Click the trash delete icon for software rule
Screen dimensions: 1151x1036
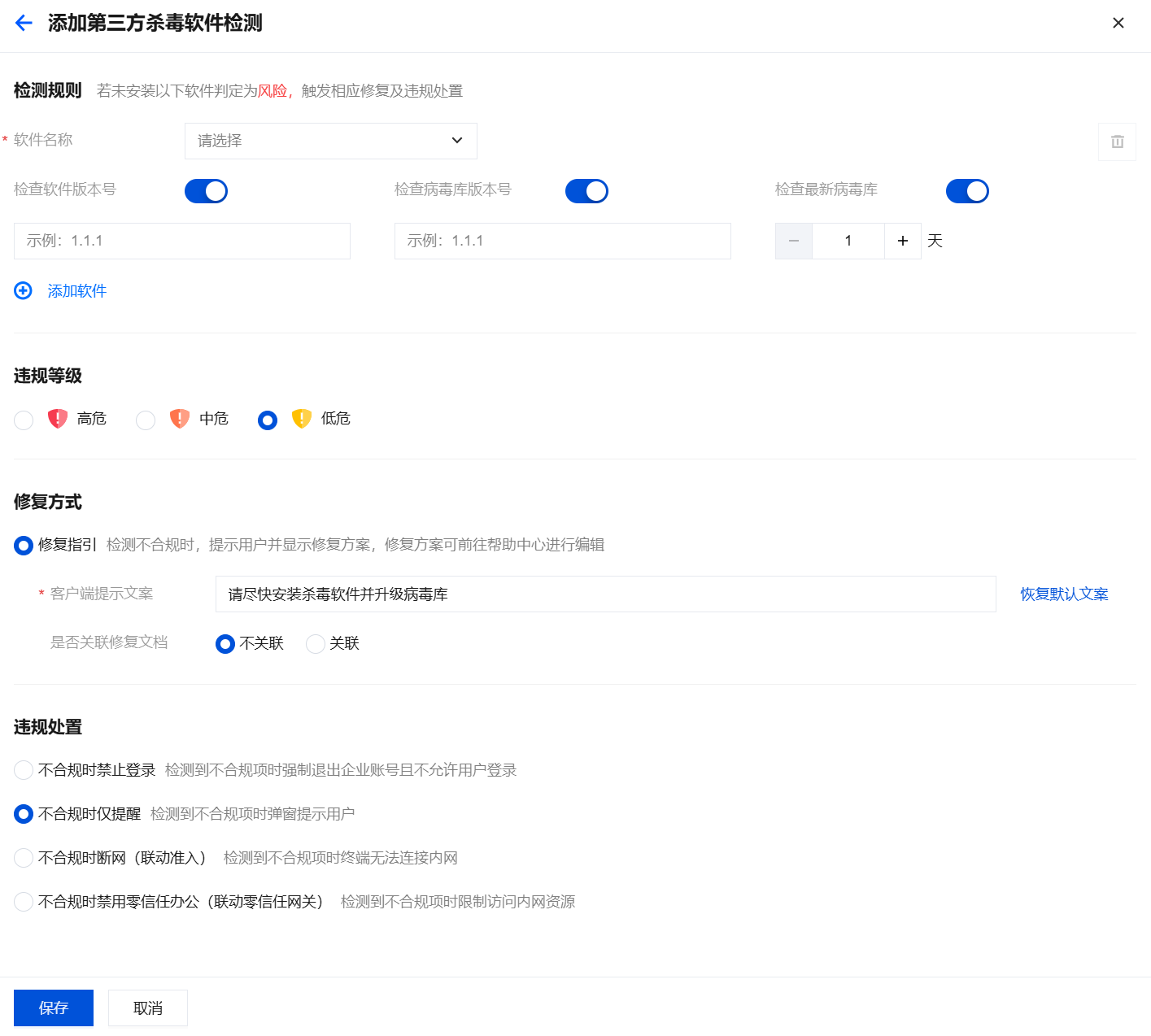click(x=1117, y=141)
